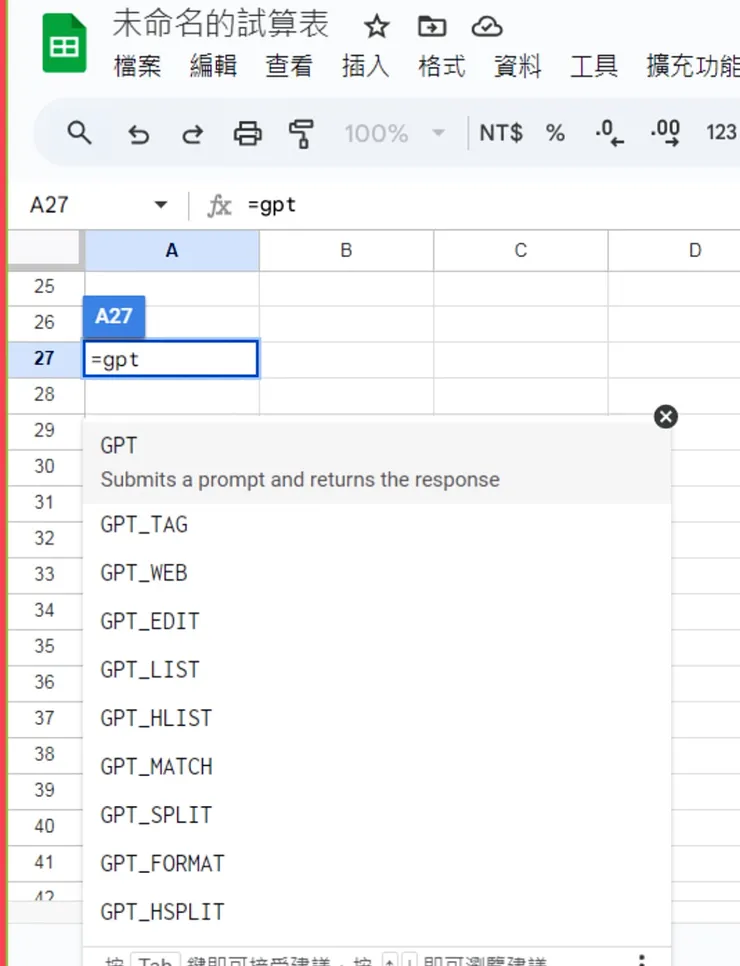Choose GPT_SPLIT suggestion
The image size is (740, 966).
(x=376, y=815)
